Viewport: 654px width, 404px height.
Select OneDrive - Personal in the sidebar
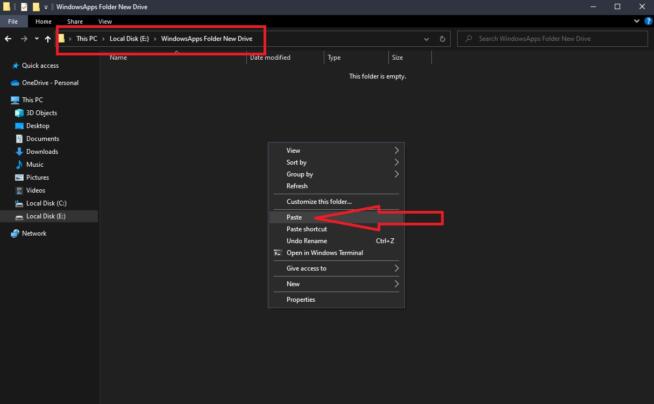point(50,83)
